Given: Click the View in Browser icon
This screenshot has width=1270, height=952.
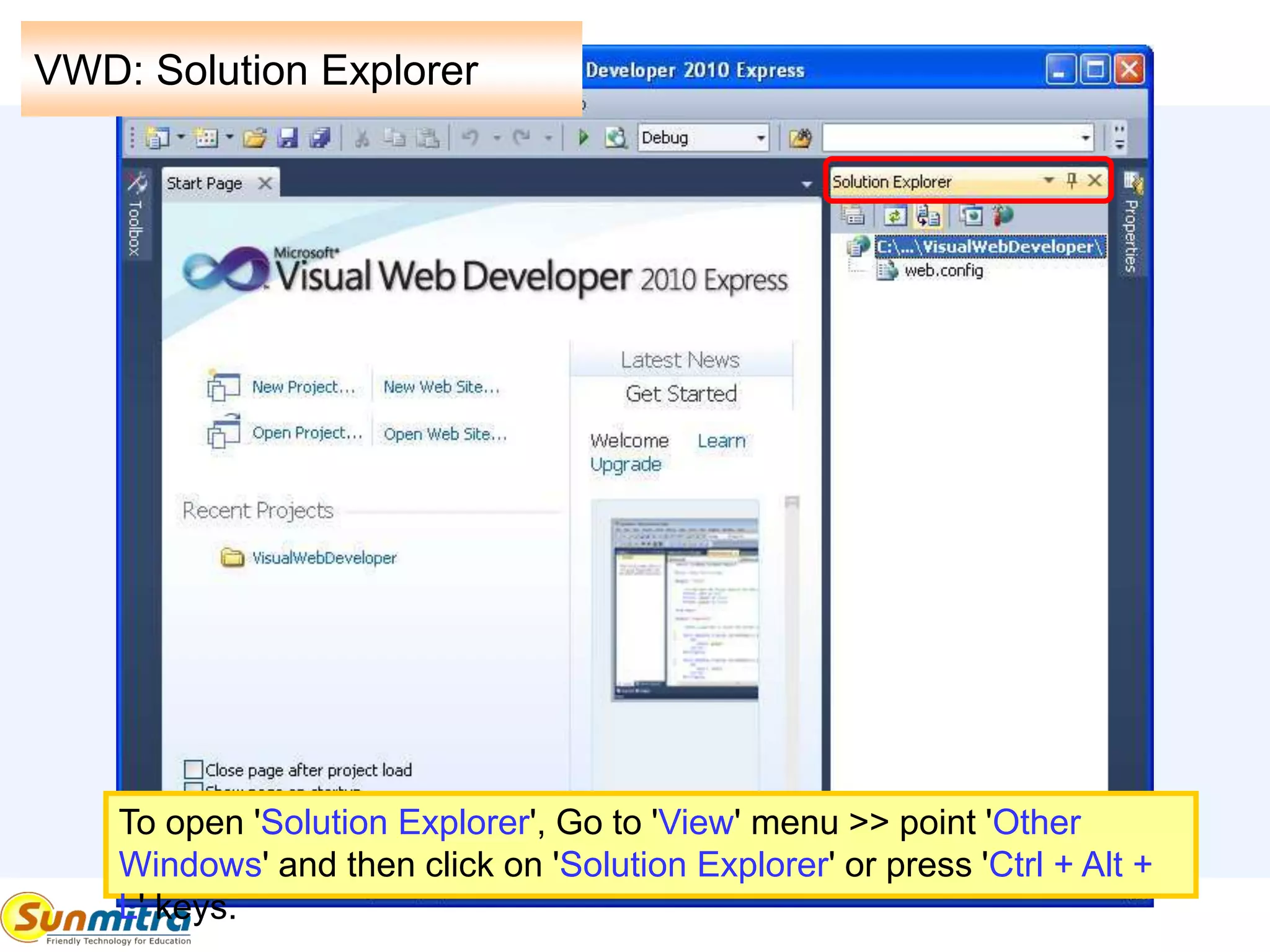Looking at the screenshot, I should pyautogui.click(x=616, y=138).
